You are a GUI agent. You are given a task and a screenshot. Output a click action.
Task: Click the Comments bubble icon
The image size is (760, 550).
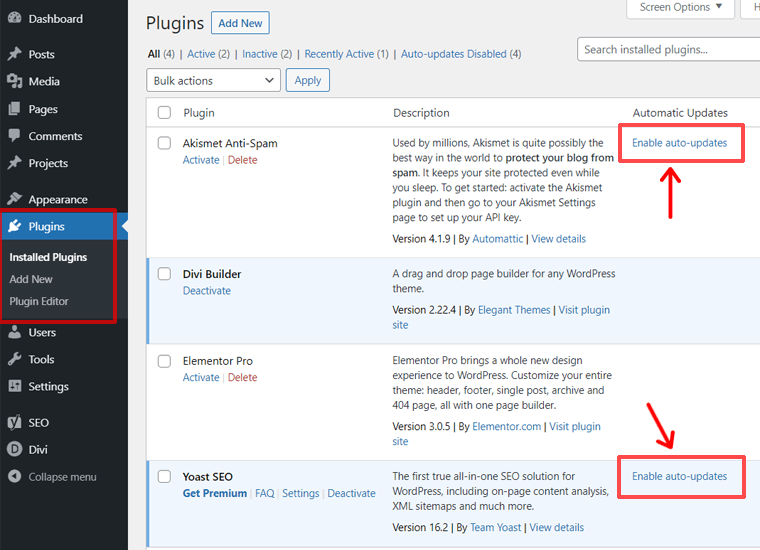pos(14,136)
